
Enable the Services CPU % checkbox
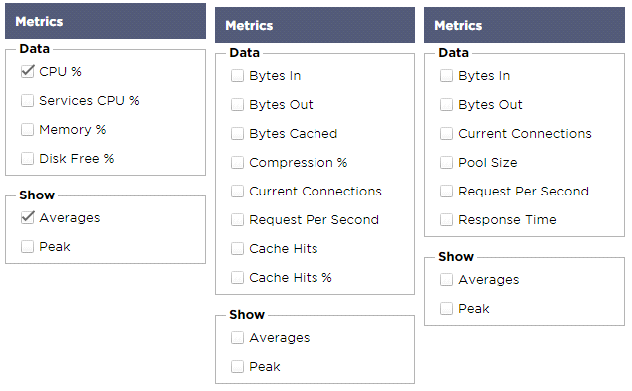27,101
